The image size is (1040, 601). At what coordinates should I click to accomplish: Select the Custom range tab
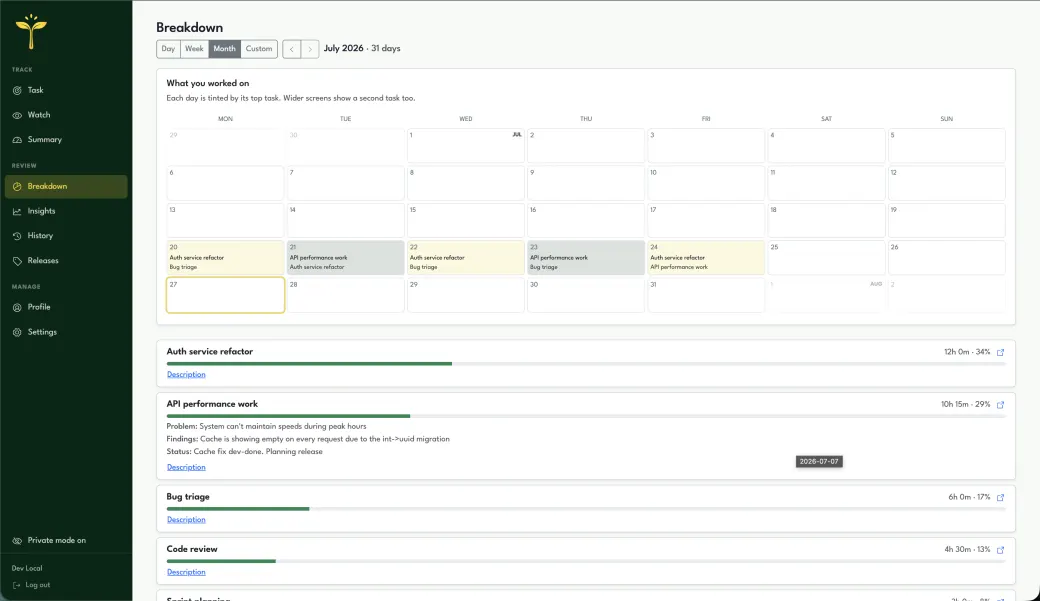259,49
